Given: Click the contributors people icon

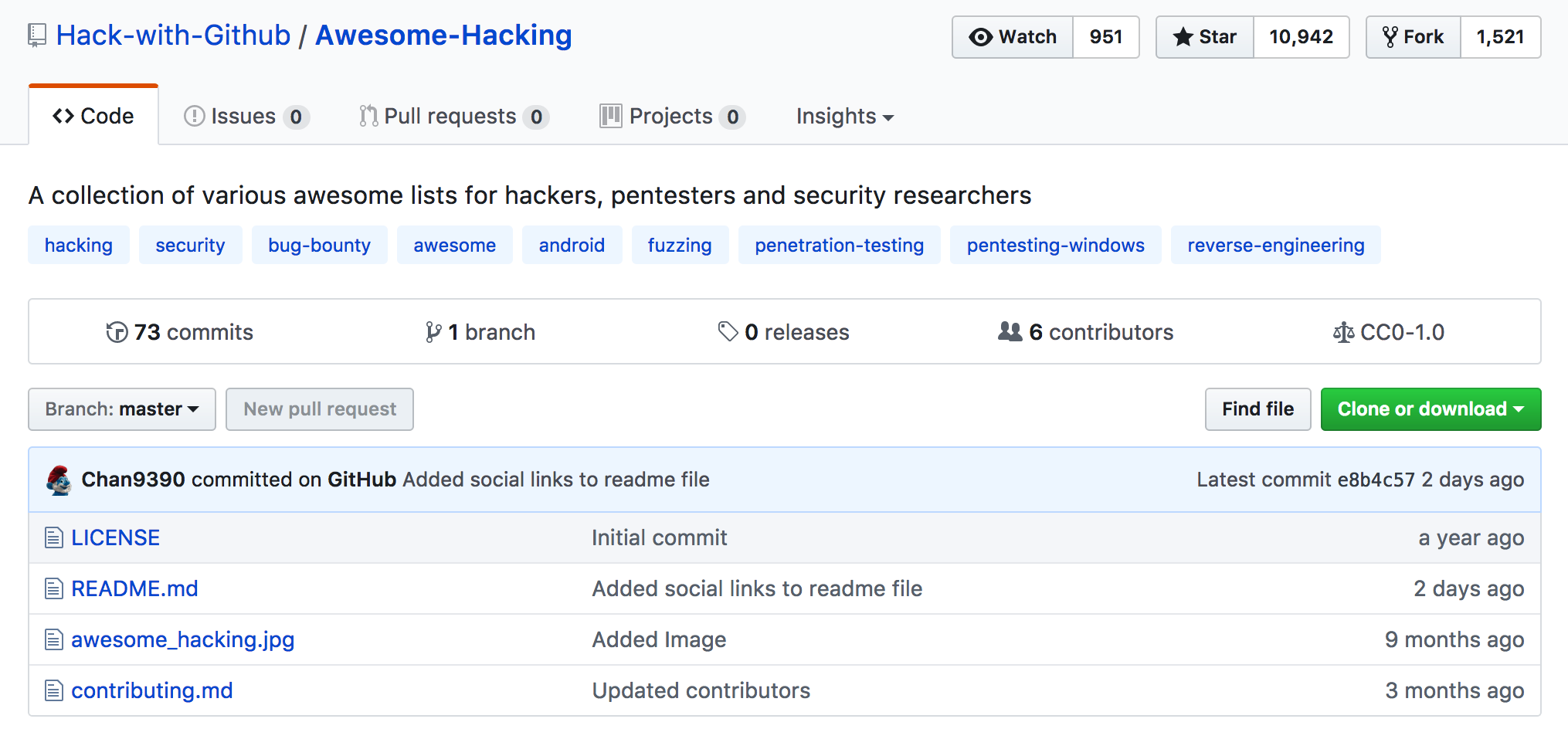Looking at the screenshot, I should pos(1009,331).
